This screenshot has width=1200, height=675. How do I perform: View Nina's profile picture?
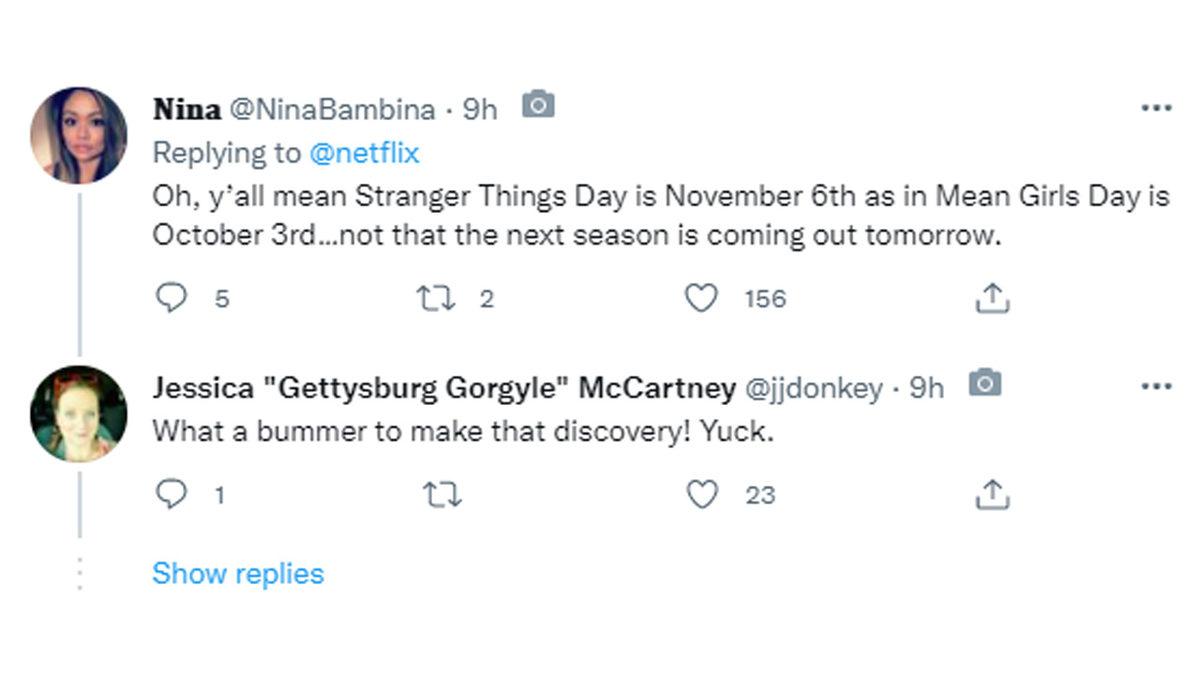[79, 135]
